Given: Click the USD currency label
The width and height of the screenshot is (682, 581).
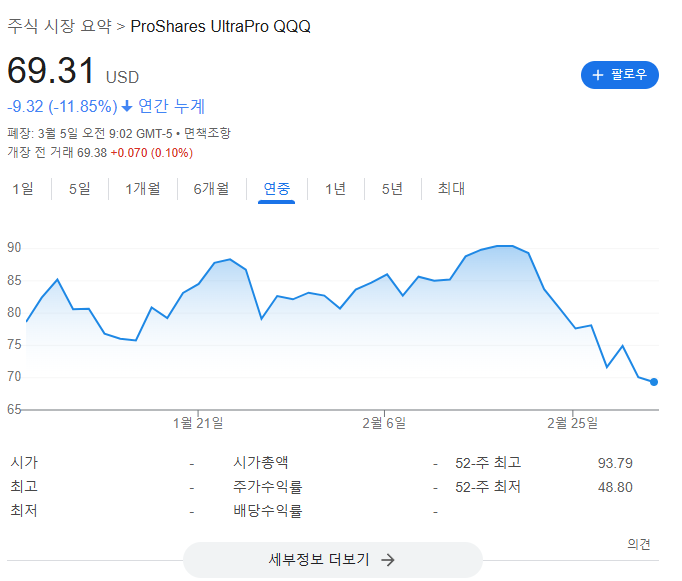Looking at the screenshot, I should pyautogui.click(x=122, y=77).
